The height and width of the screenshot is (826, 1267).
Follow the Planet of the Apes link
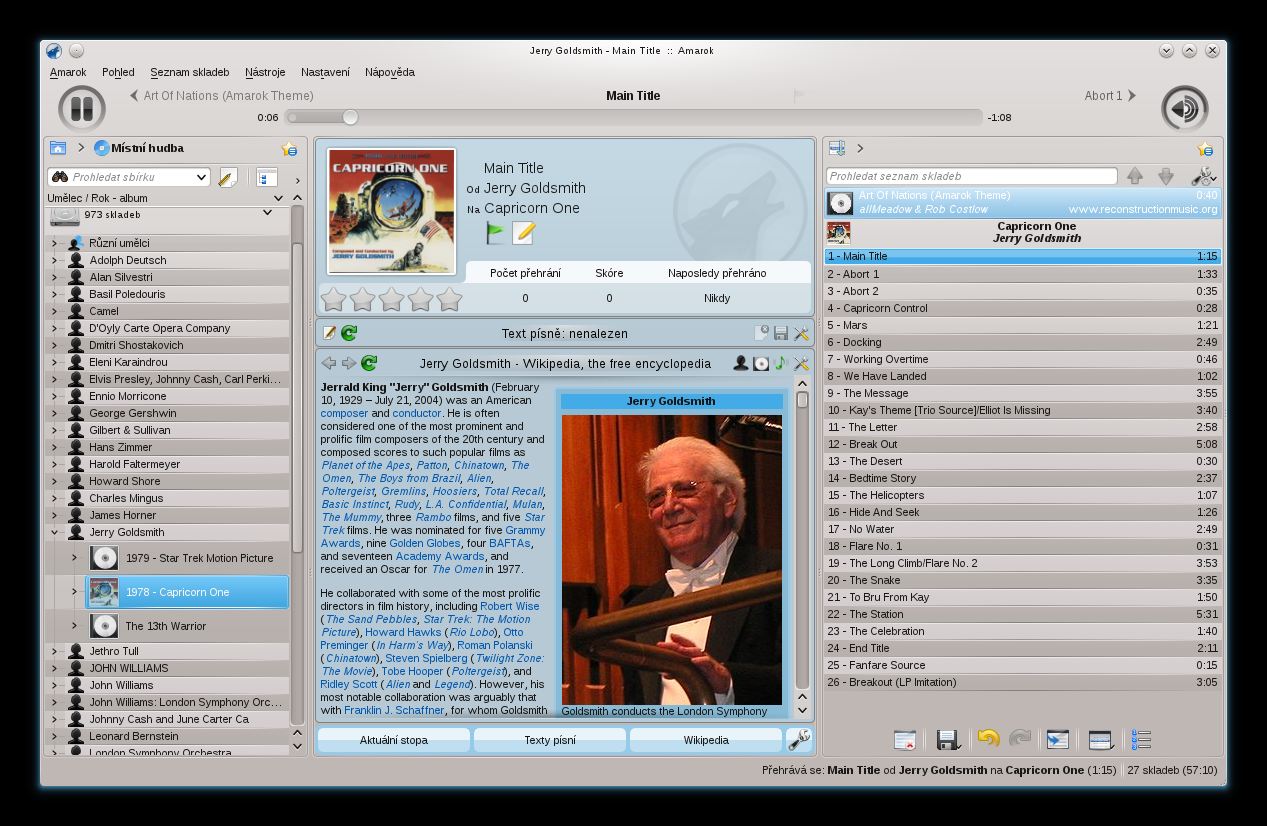coord(366,465)
